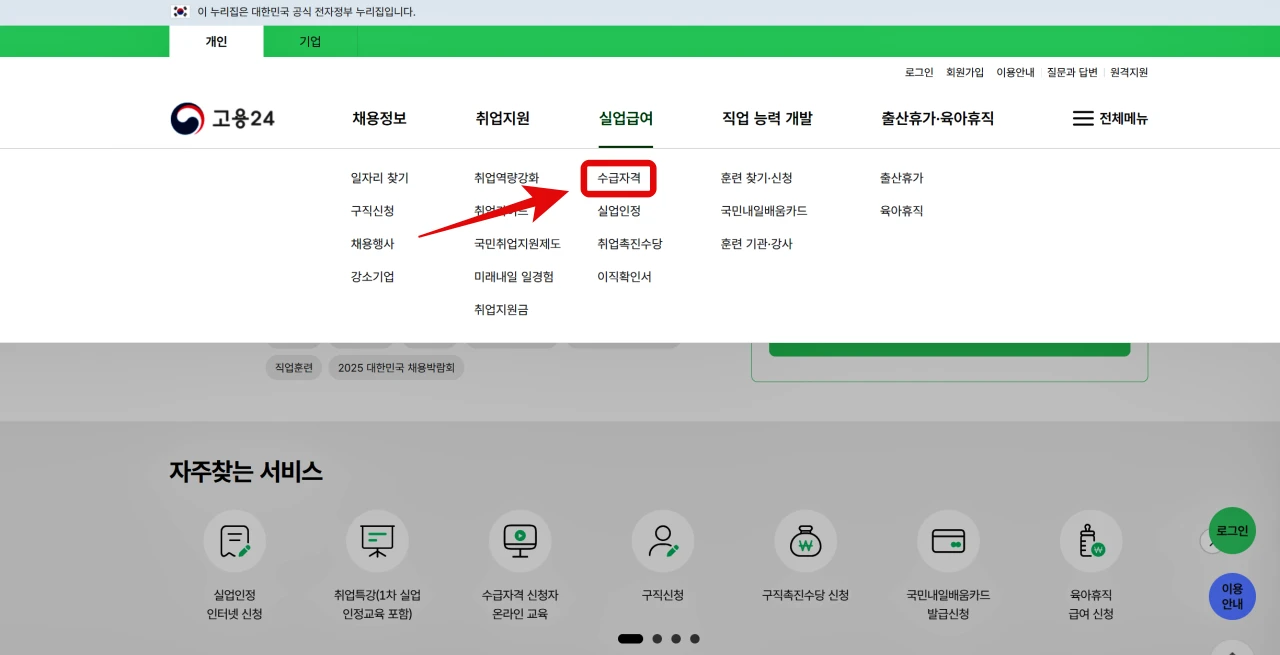Click the 2025 대한민국 채용박람회 tag
The height and width of the screenshot is (655, 1280).
click(396, 367)
